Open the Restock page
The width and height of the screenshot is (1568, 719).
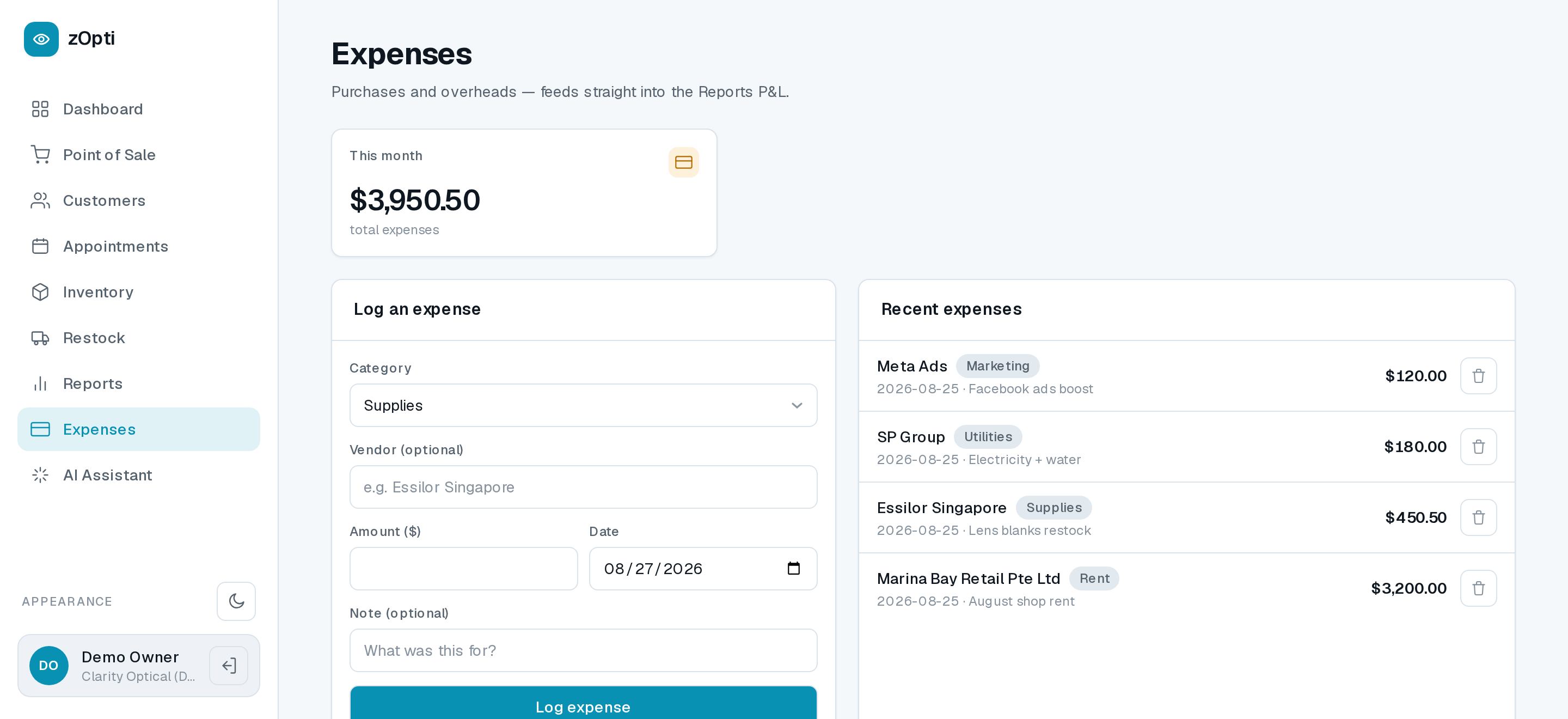click(x=139, y=337)
